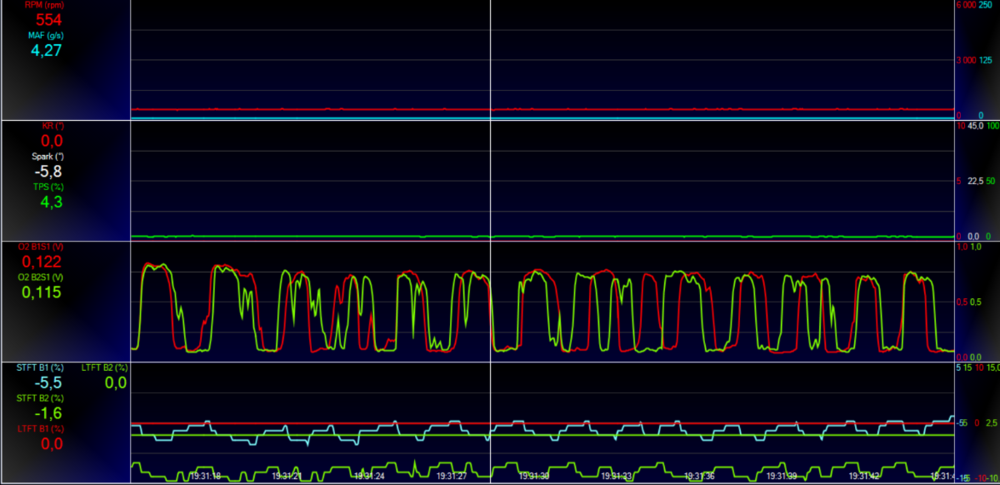Viewport: 1000px width, 485px height.
Task: Click the Spark advance value -5,8
Action: coord(46,172)
